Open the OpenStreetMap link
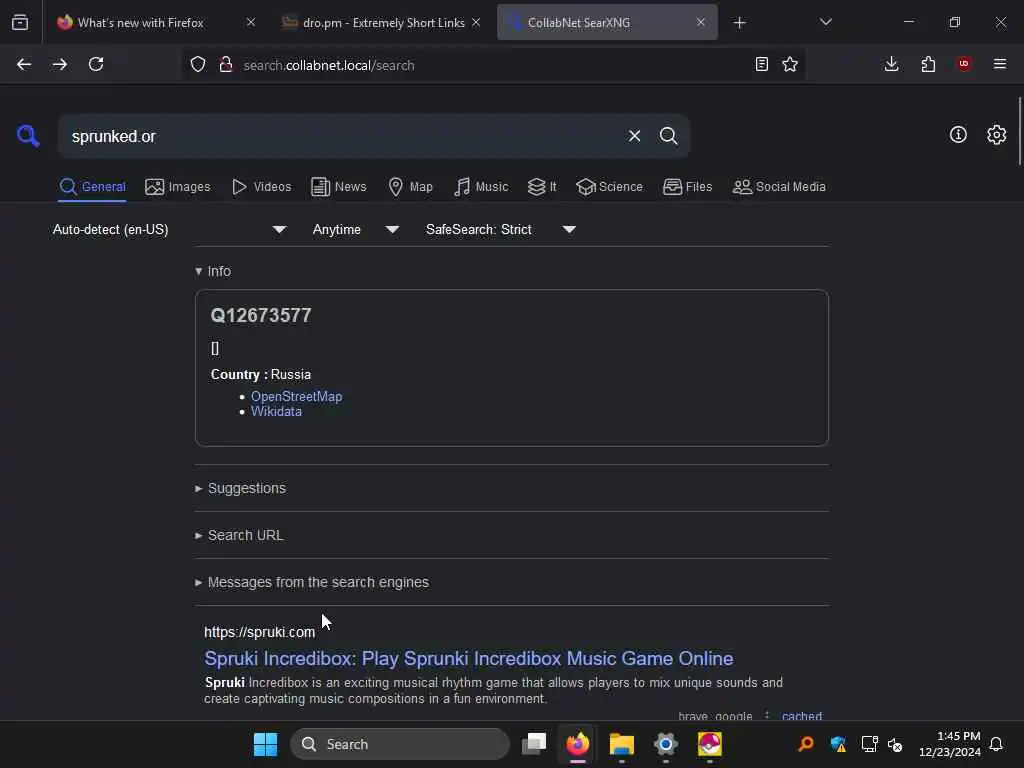The image size is (1024, 768). click(296, 396)
